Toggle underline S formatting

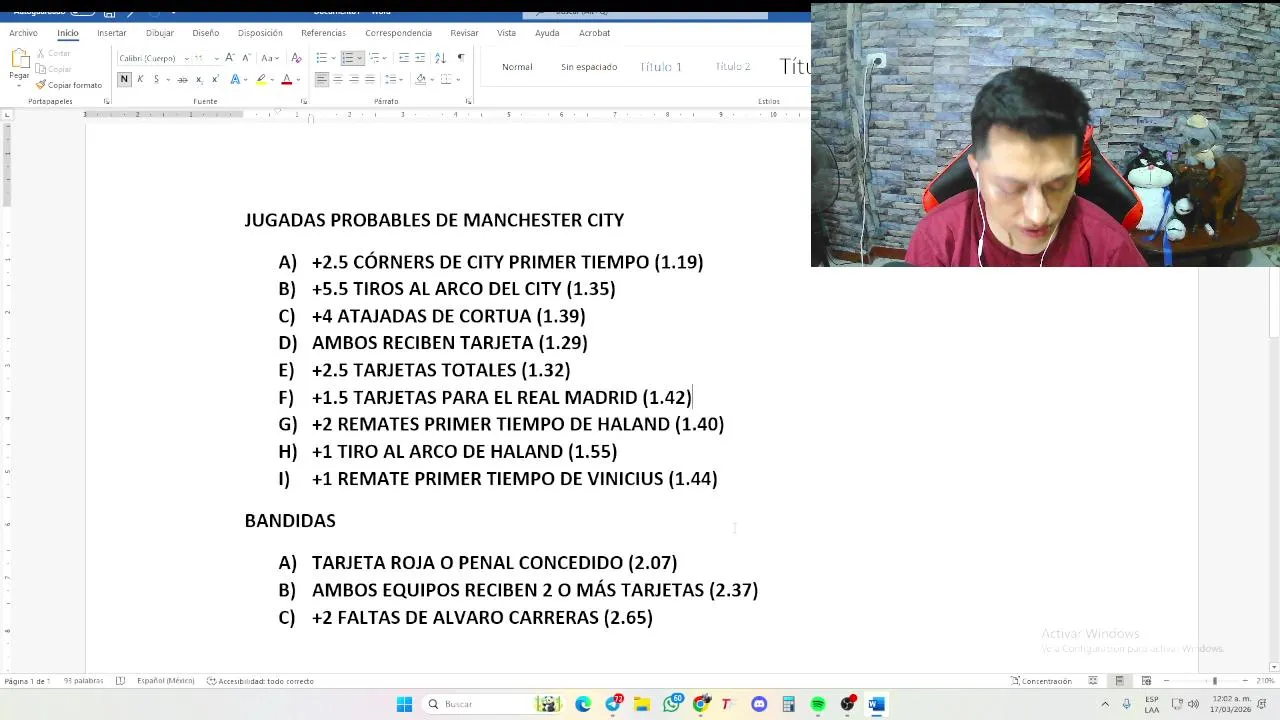(156, 79)
